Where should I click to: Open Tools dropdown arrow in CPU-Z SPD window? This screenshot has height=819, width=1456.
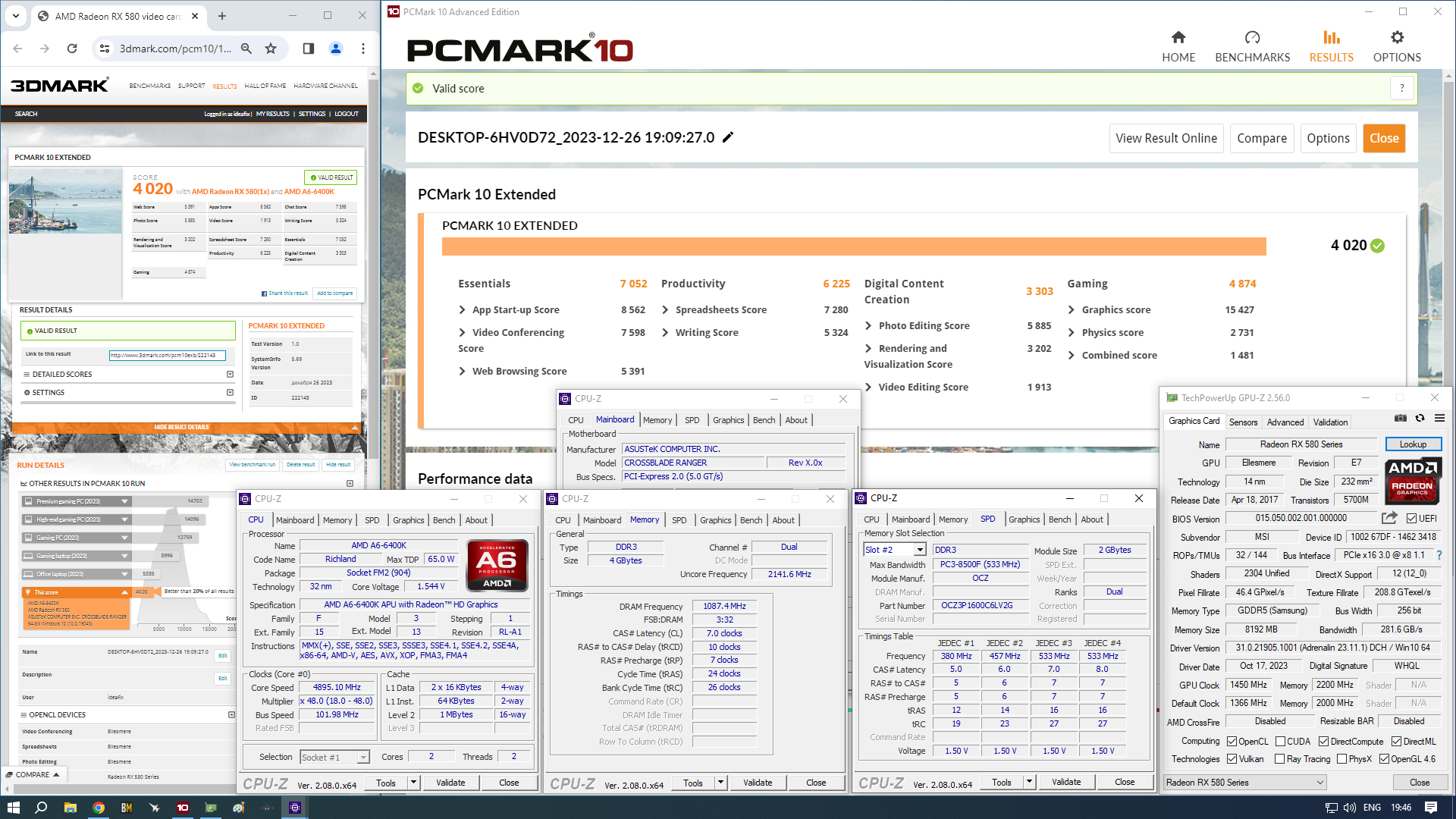pyautogui.click(x=1029, y=782)
